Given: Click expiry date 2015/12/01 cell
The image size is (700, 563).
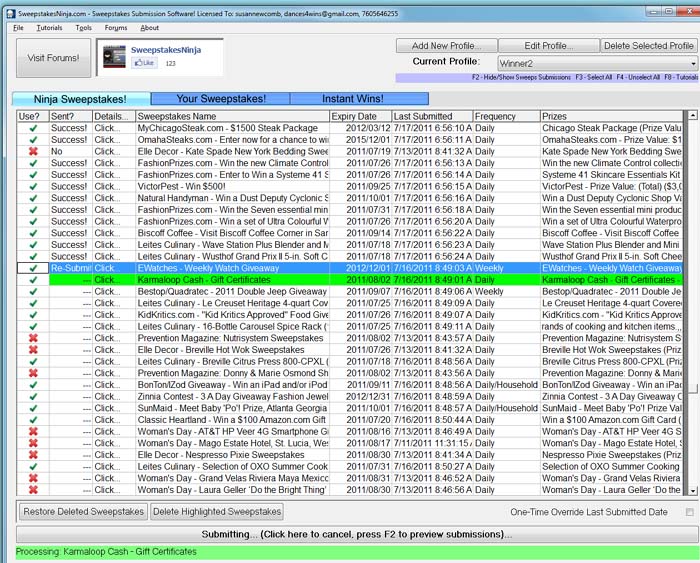Looking at the screenshot, I should point(362,140).
